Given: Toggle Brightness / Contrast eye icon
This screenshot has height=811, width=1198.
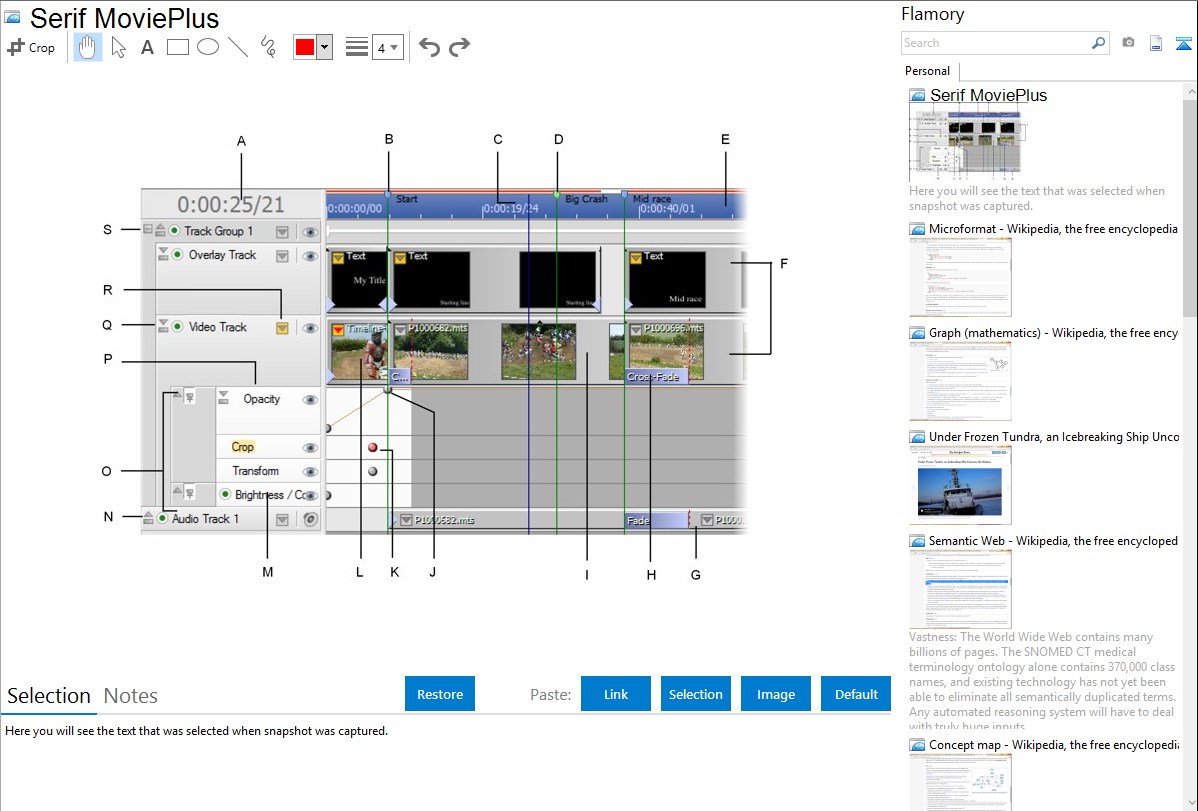Looking at the screenshot, I should tap(311, 495).
